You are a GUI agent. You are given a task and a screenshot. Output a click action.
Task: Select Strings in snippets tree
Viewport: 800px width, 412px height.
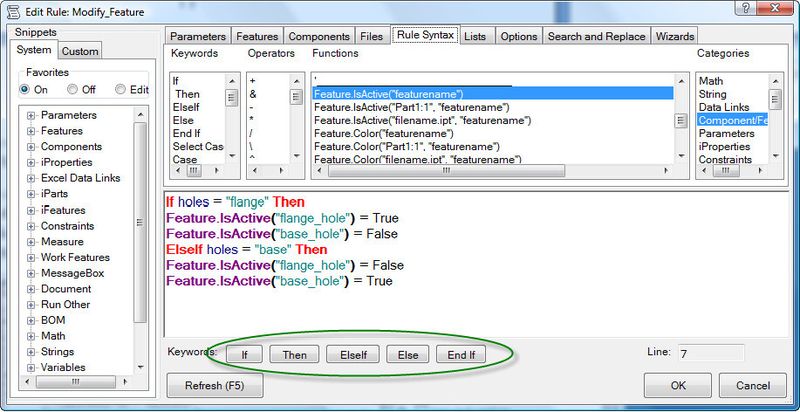57,352
